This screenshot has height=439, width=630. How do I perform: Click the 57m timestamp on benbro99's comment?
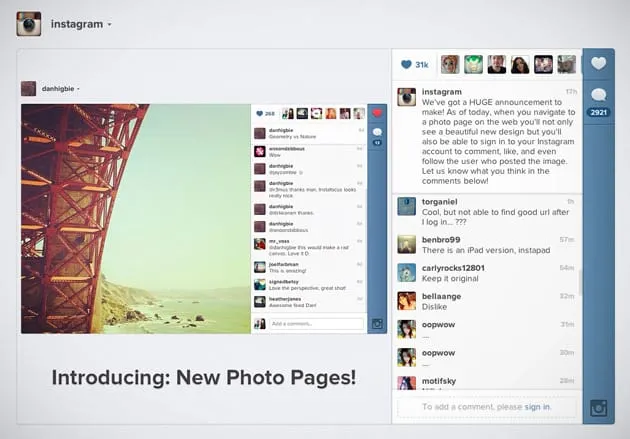click(x=567, y=240)
